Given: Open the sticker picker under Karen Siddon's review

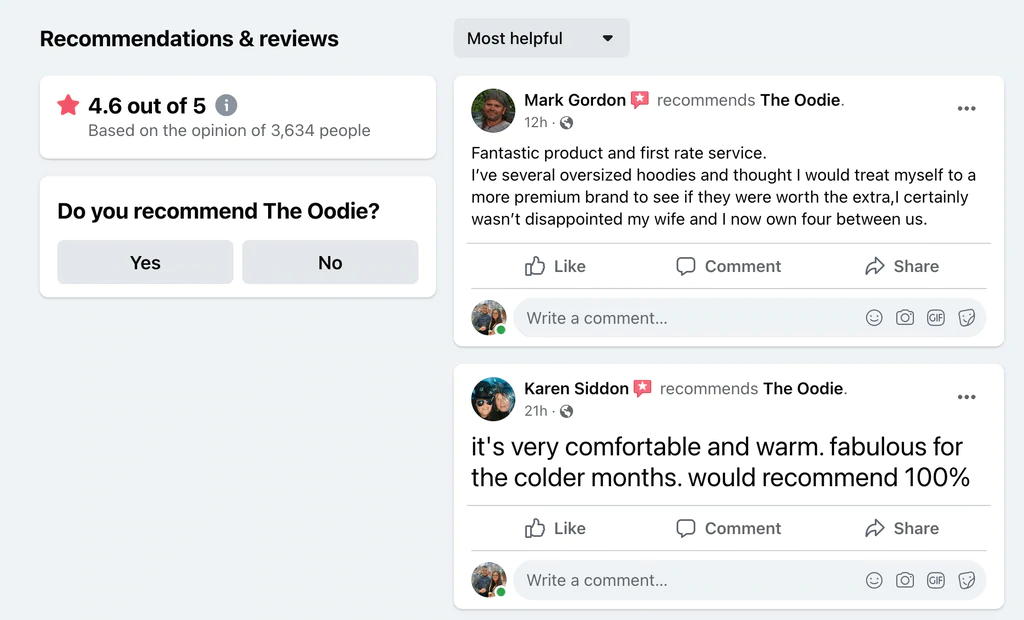Looking at the screenshot, I should (x=967, y=580).
